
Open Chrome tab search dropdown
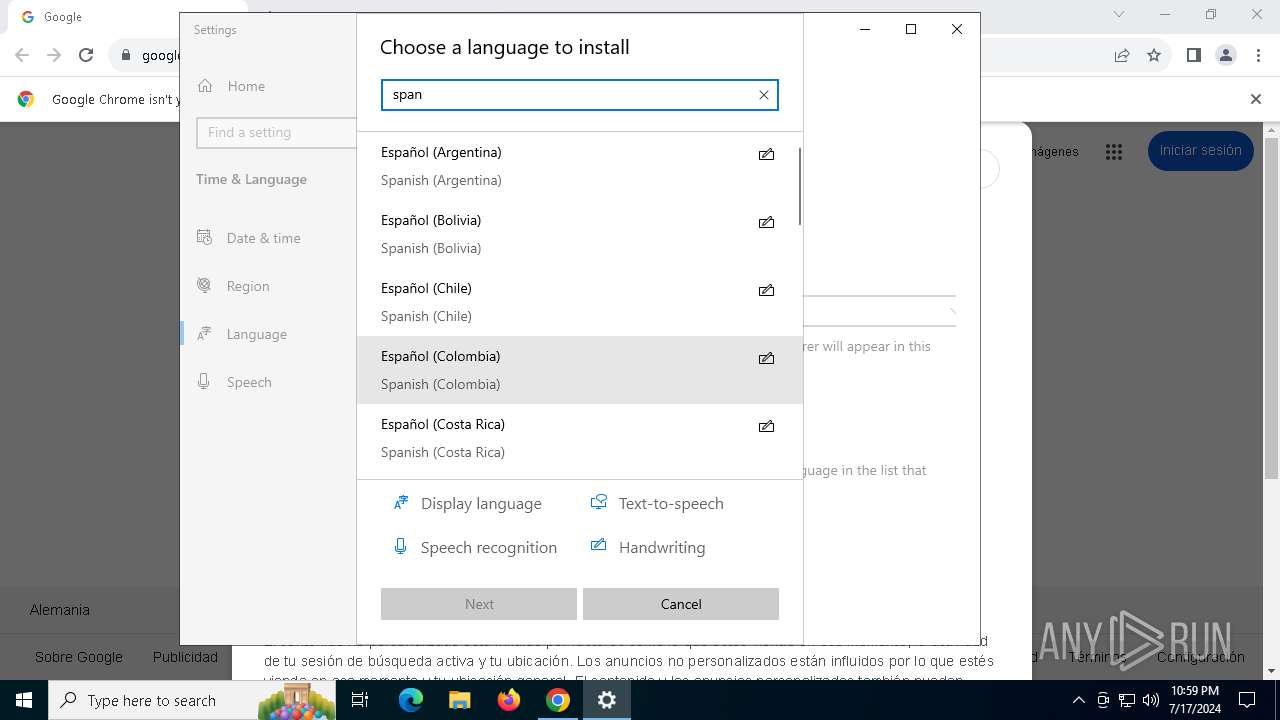point(1119,14)
